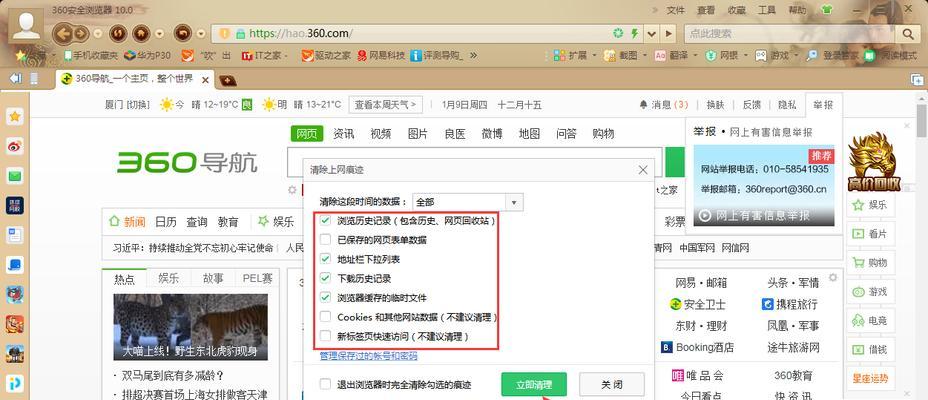Open the 工具 menu
The height and width of the screenshot is (400, 928).
766,10
